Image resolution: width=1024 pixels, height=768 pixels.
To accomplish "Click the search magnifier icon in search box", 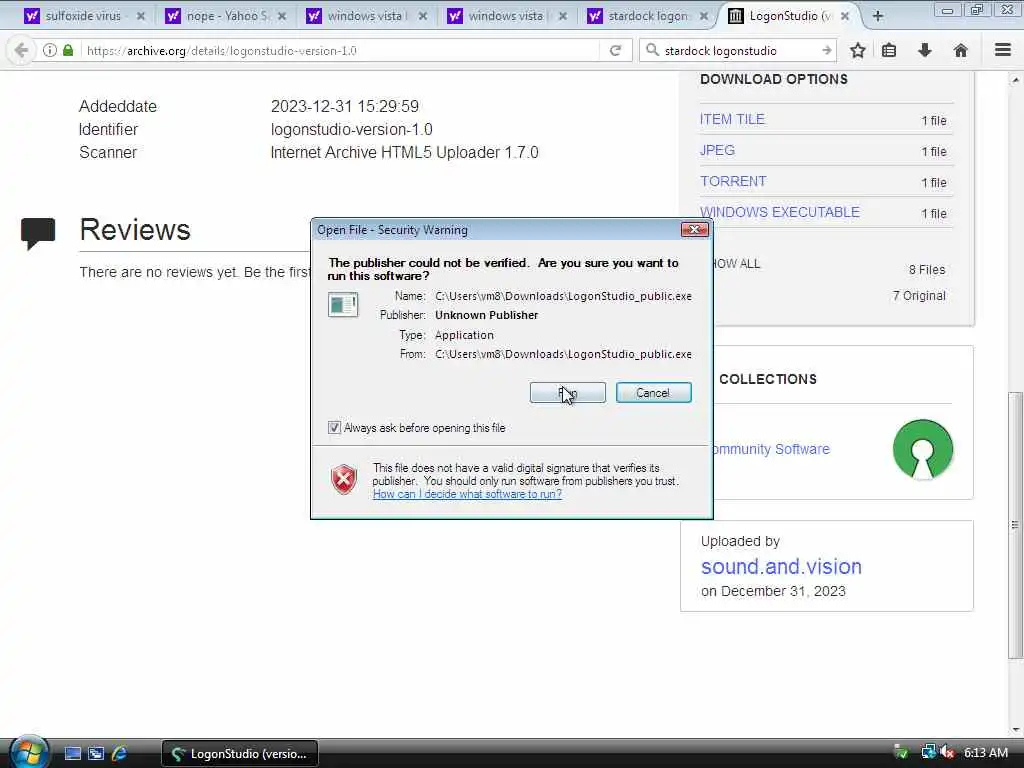I will 652,50.
